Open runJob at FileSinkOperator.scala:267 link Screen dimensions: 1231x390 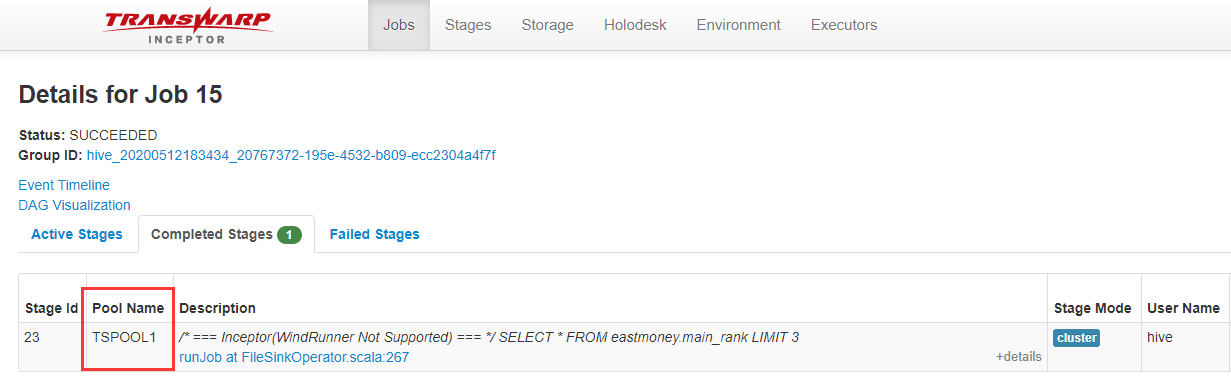pyautogui.click(x=294, y=357)
